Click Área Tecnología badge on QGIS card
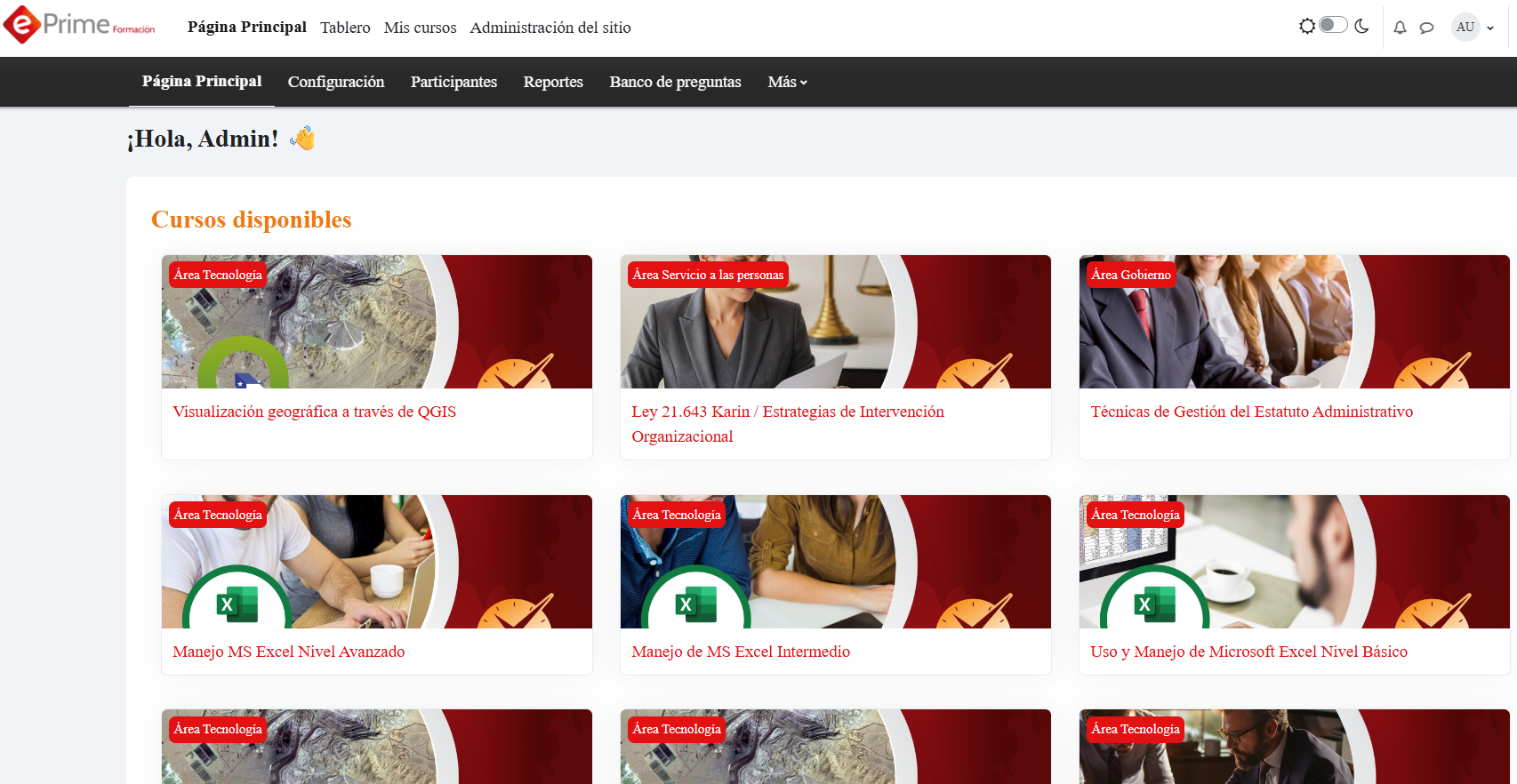1517x784 pixels. click(x=218, y=275)
